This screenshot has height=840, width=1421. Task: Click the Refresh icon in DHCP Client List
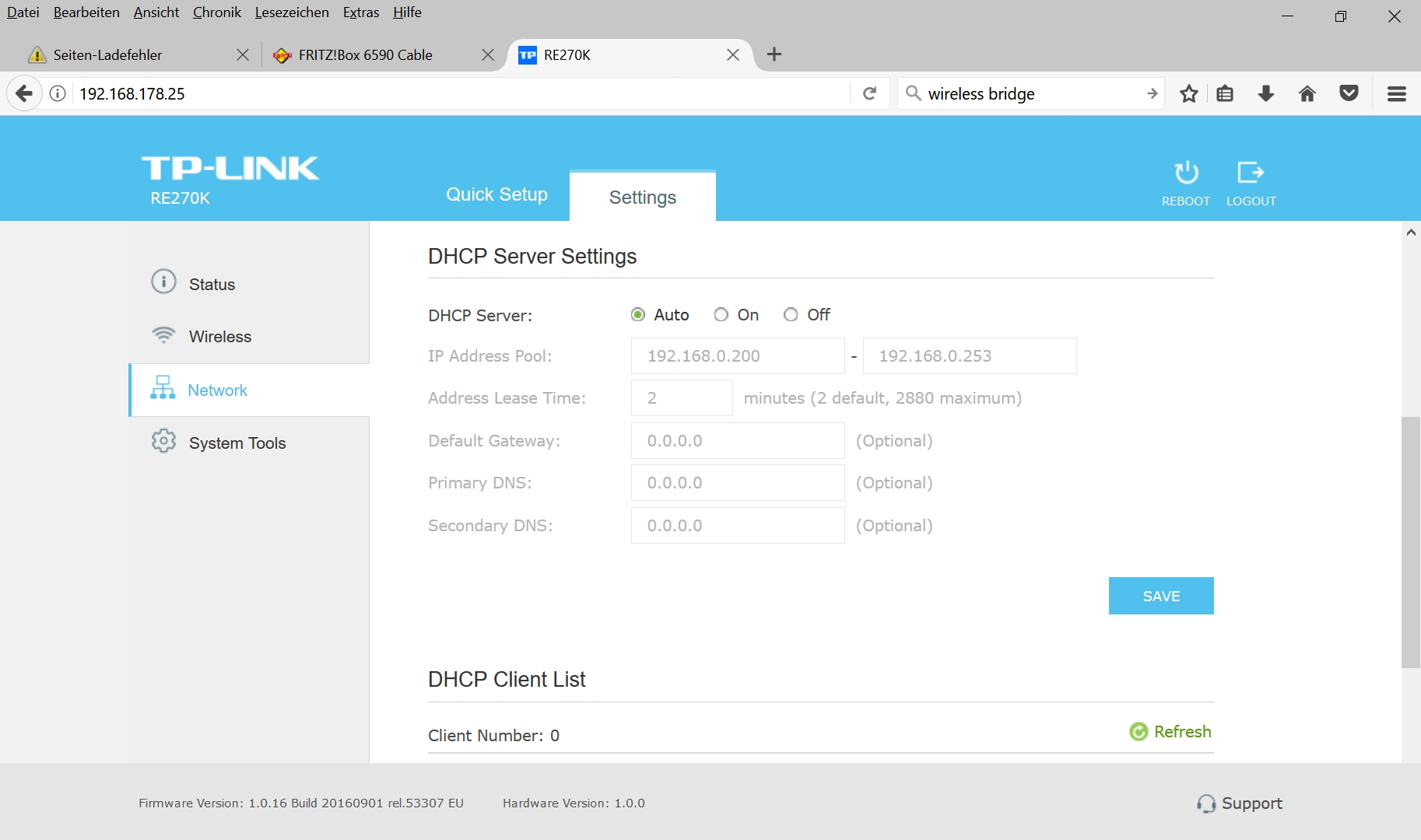(1139, 732)
